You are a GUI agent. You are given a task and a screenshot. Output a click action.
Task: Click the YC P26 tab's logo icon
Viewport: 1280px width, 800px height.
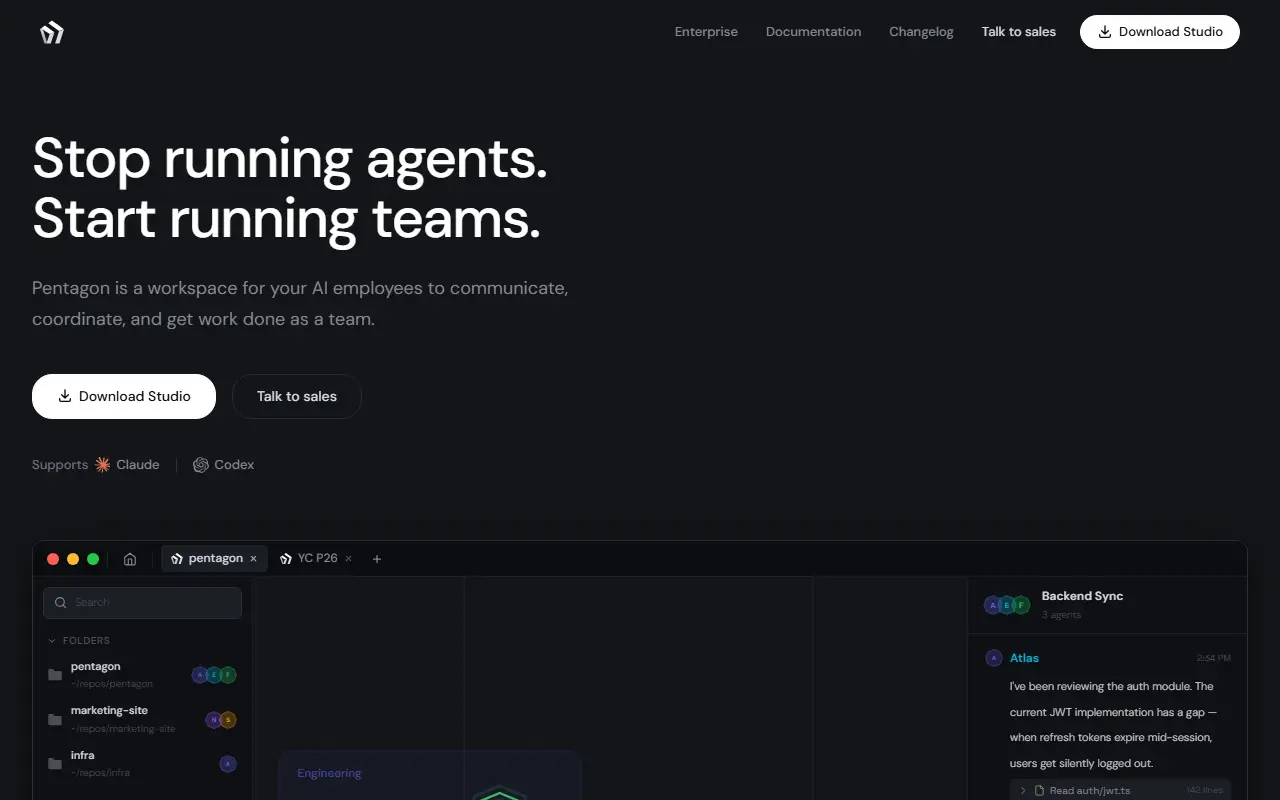pos(286,559)
